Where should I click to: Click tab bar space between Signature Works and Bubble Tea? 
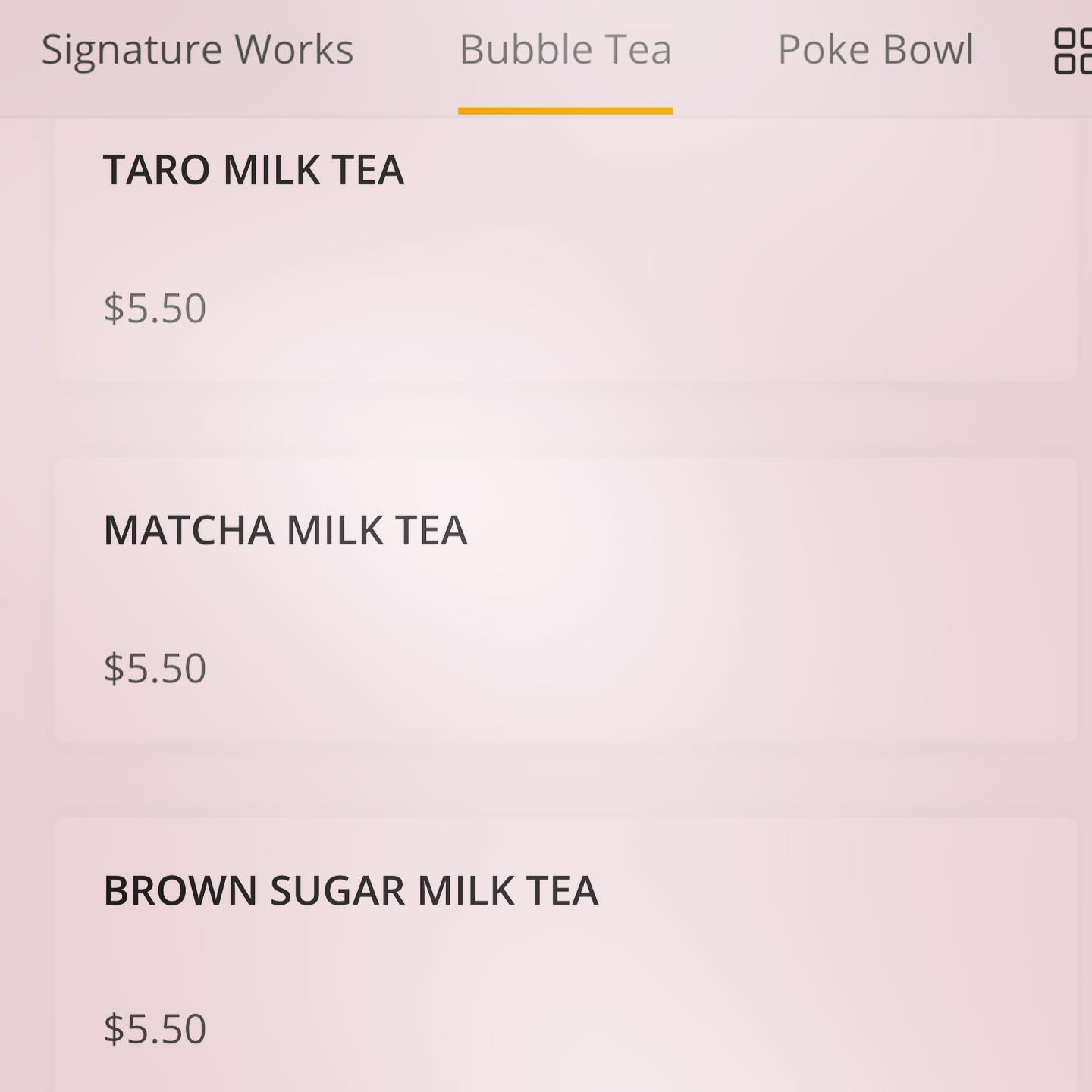click(406, 50)
